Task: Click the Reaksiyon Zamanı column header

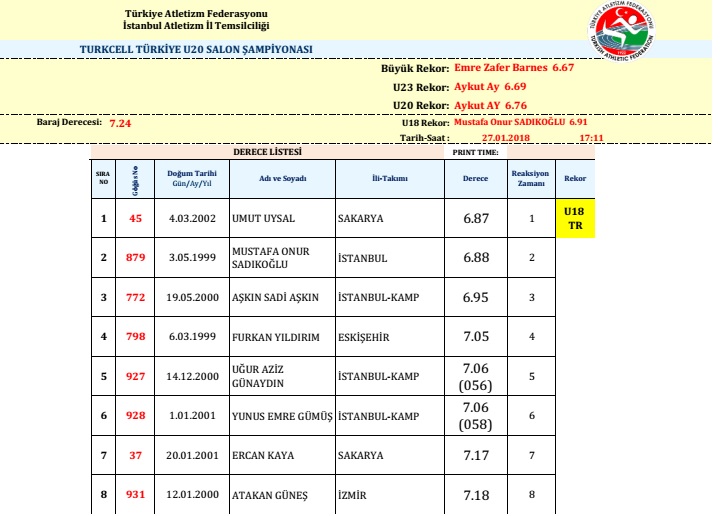Action: tap(531, 178)
